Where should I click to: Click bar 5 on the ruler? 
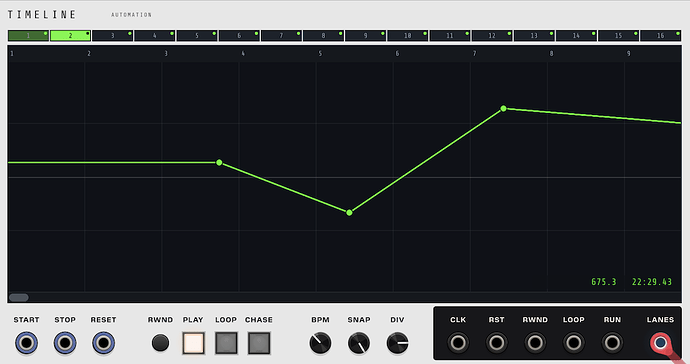[x=320, y=54]
